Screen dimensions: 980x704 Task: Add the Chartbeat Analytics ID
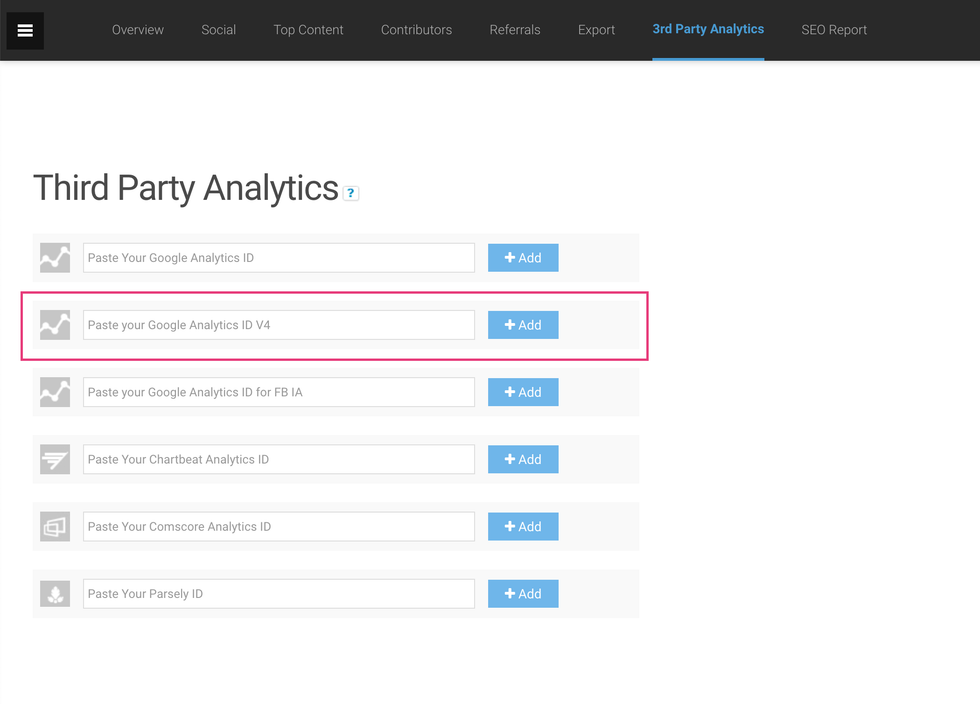pos(523,459)
